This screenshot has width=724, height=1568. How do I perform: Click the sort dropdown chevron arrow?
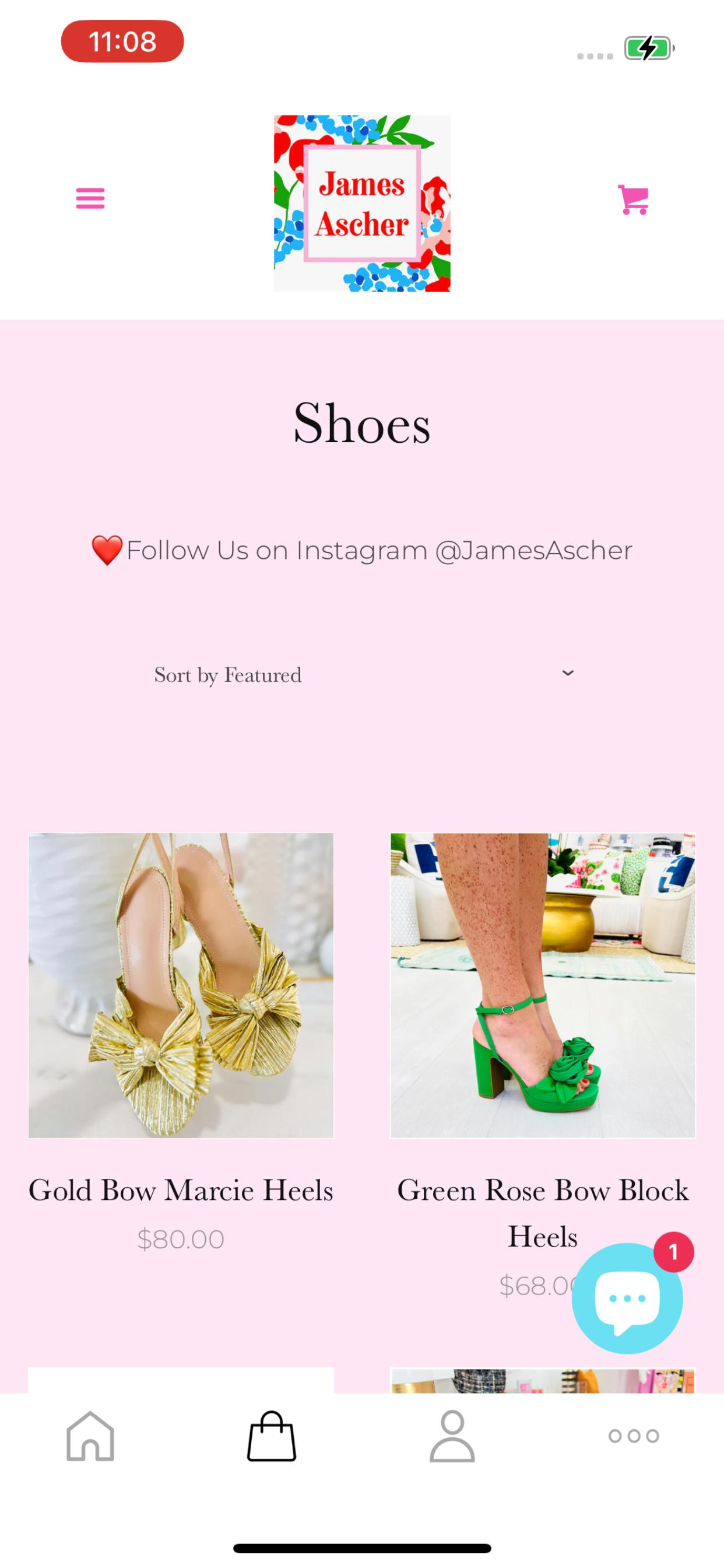tap(568, 673)
